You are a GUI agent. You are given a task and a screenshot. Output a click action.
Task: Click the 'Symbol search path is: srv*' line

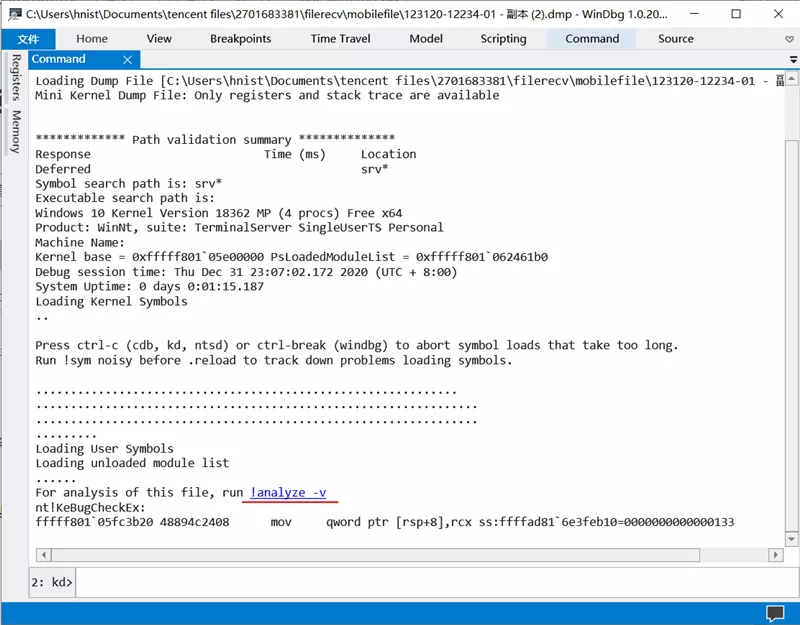tap(128, 184)
